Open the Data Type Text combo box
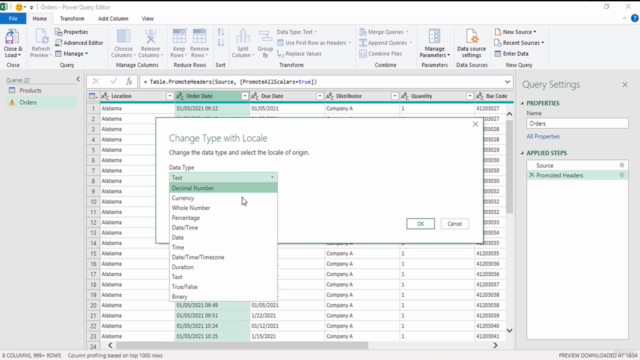This screenshot has width=640, height=360. pyautogui.click(x=223, y=178)
